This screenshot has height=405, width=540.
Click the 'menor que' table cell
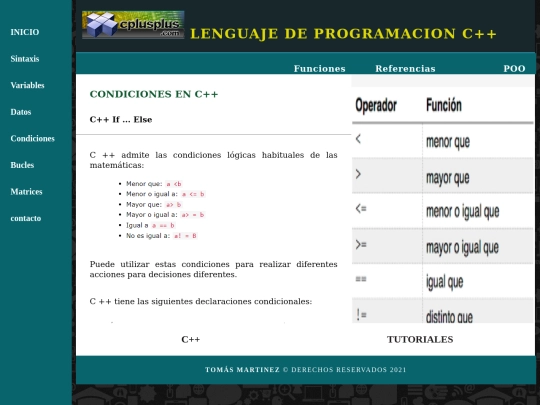point(448,142)
